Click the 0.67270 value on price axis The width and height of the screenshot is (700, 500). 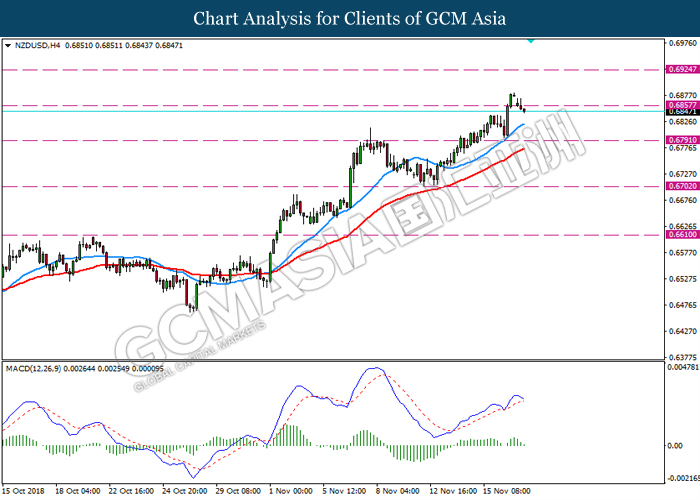(x=683, y=174)
